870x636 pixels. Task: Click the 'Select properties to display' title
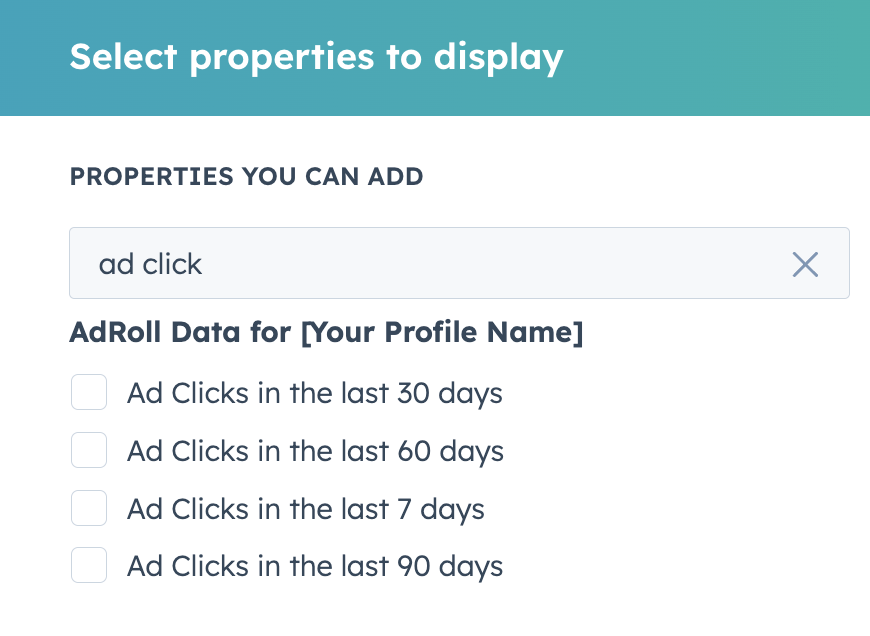click(316, 57)
